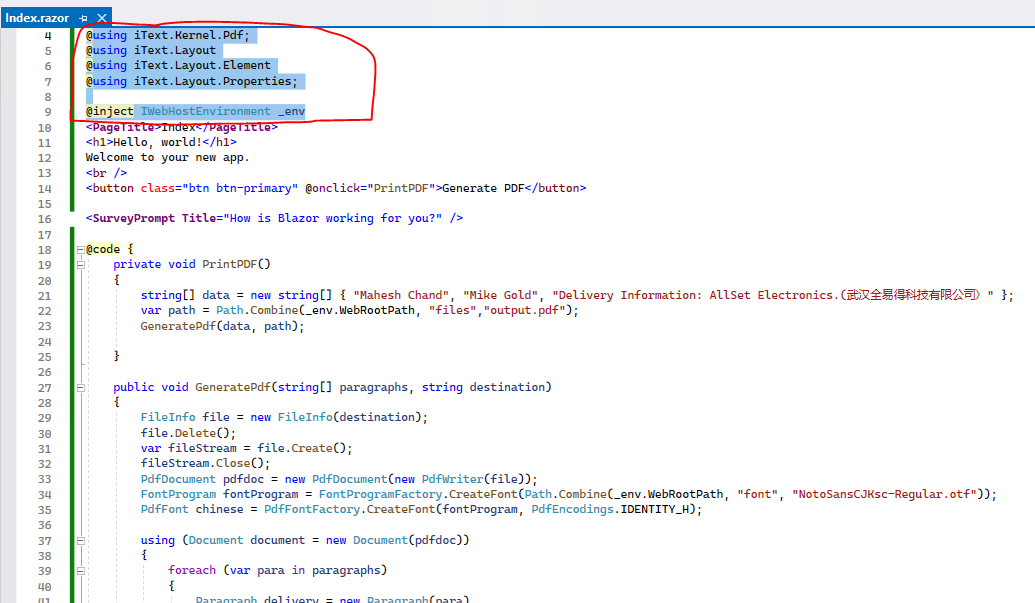The image size is (1035, 603).
Task: Click line number 21 in gutter
Action: pos(44,296)
